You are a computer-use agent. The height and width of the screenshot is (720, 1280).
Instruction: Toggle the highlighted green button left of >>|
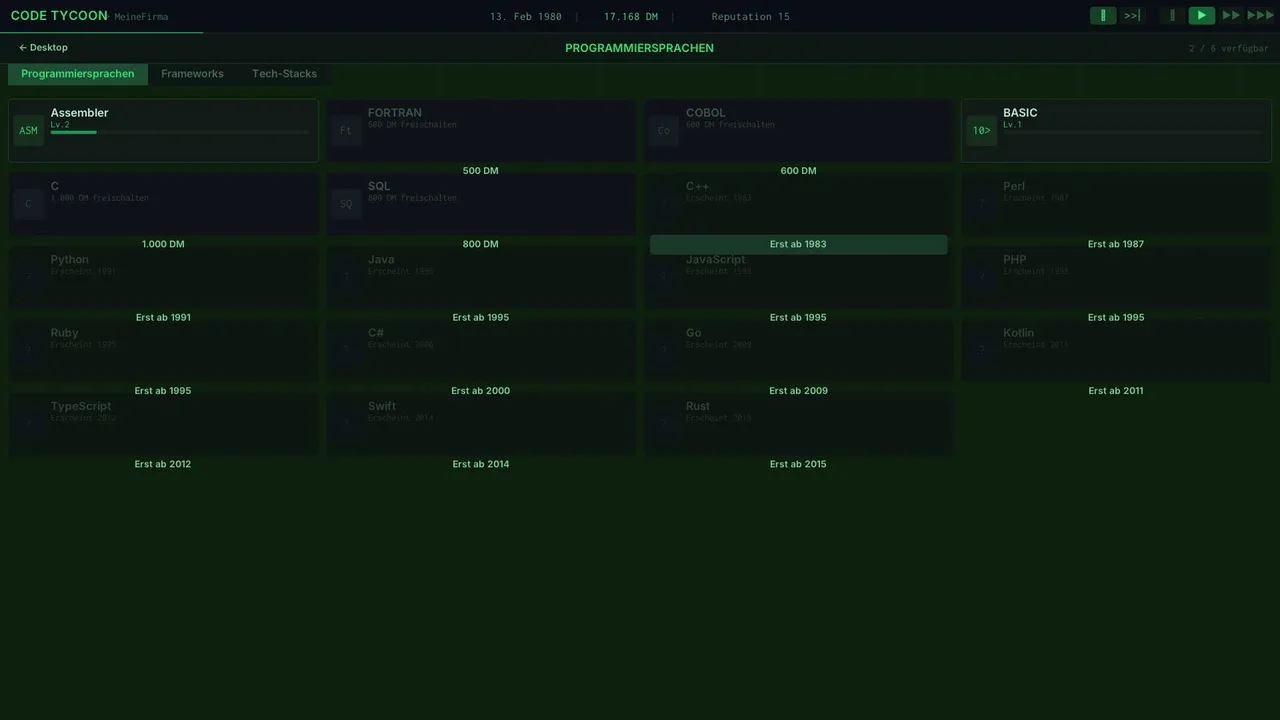(x=1103, y=16)
